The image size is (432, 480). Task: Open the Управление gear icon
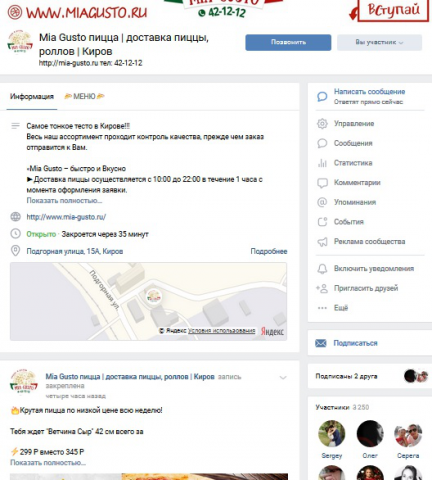click(x=322, y=124)
